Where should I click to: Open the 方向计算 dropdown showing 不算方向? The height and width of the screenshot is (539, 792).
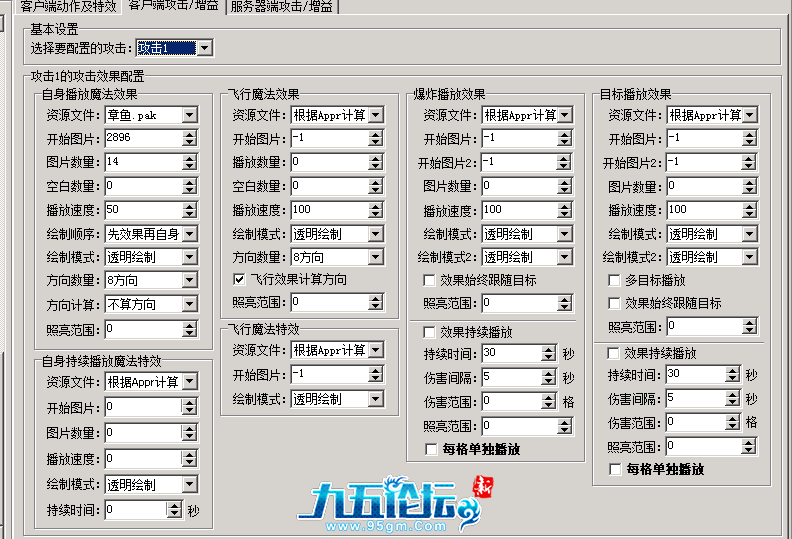tap(189, 304)
